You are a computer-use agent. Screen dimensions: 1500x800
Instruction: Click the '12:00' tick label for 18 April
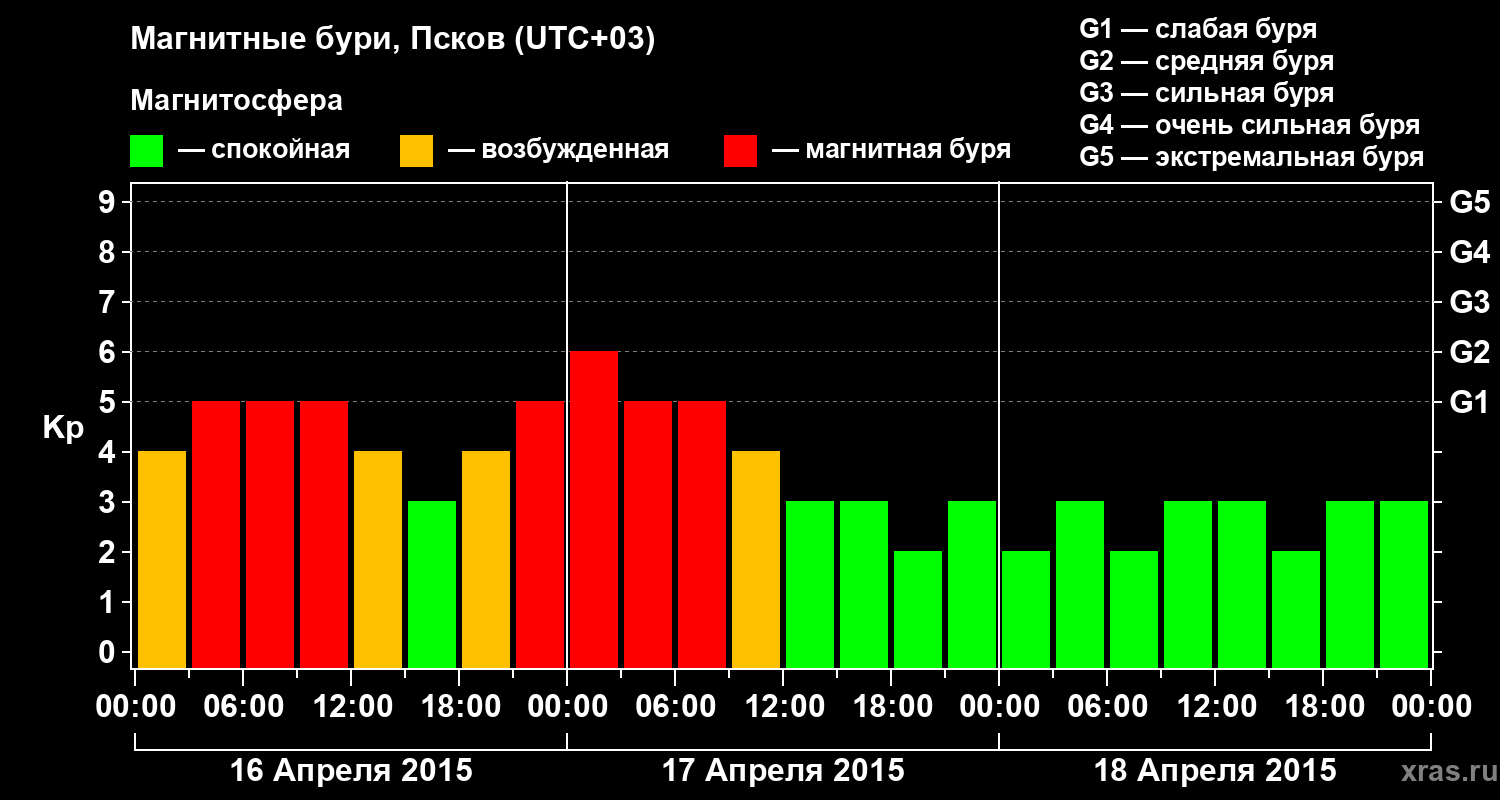(1215, 707)
